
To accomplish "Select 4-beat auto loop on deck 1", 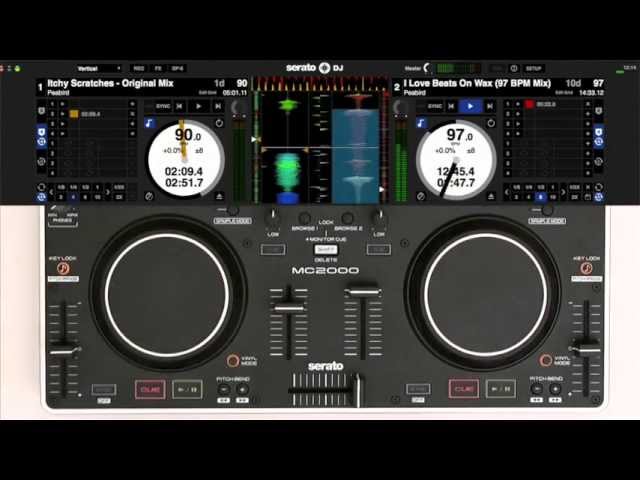I will 73,197.
